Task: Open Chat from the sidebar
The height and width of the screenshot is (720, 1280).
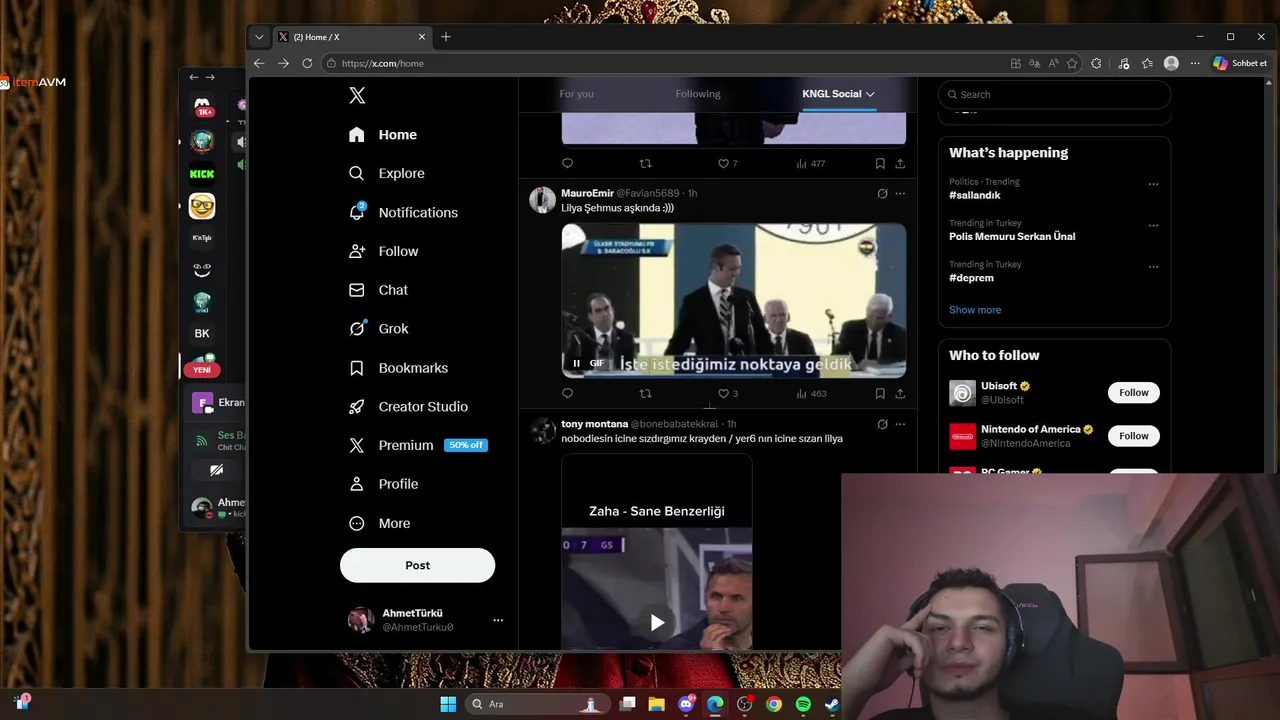Action: (x=378, y=290)
